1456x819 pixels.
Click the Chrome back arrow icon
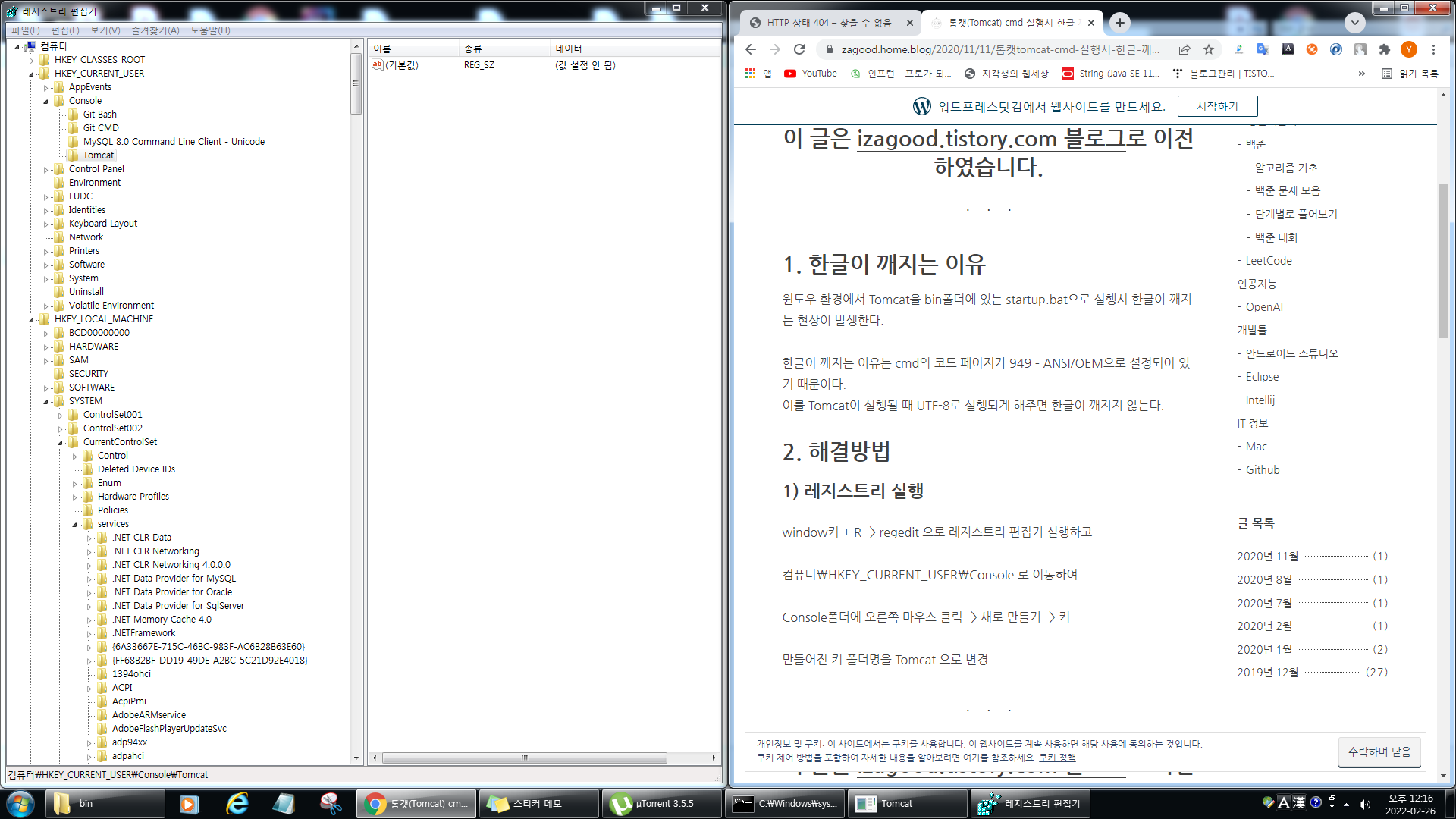pyautogui.click(x=751, y=49)
